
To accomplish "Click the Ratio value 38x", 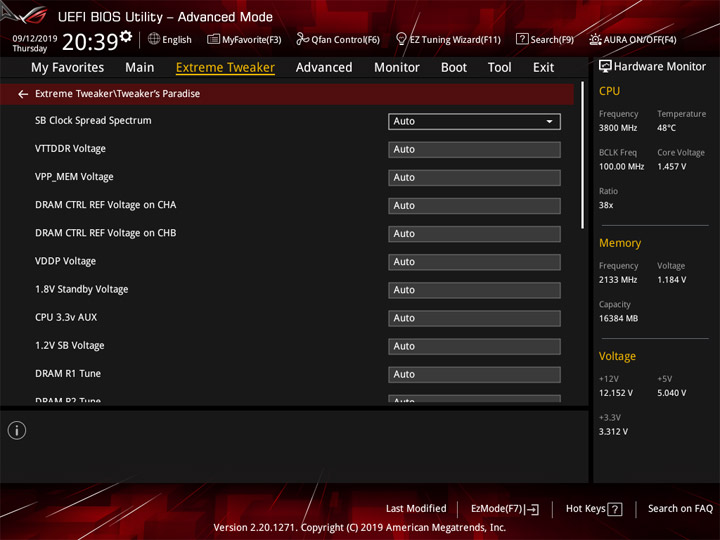I will pos(606,205).
